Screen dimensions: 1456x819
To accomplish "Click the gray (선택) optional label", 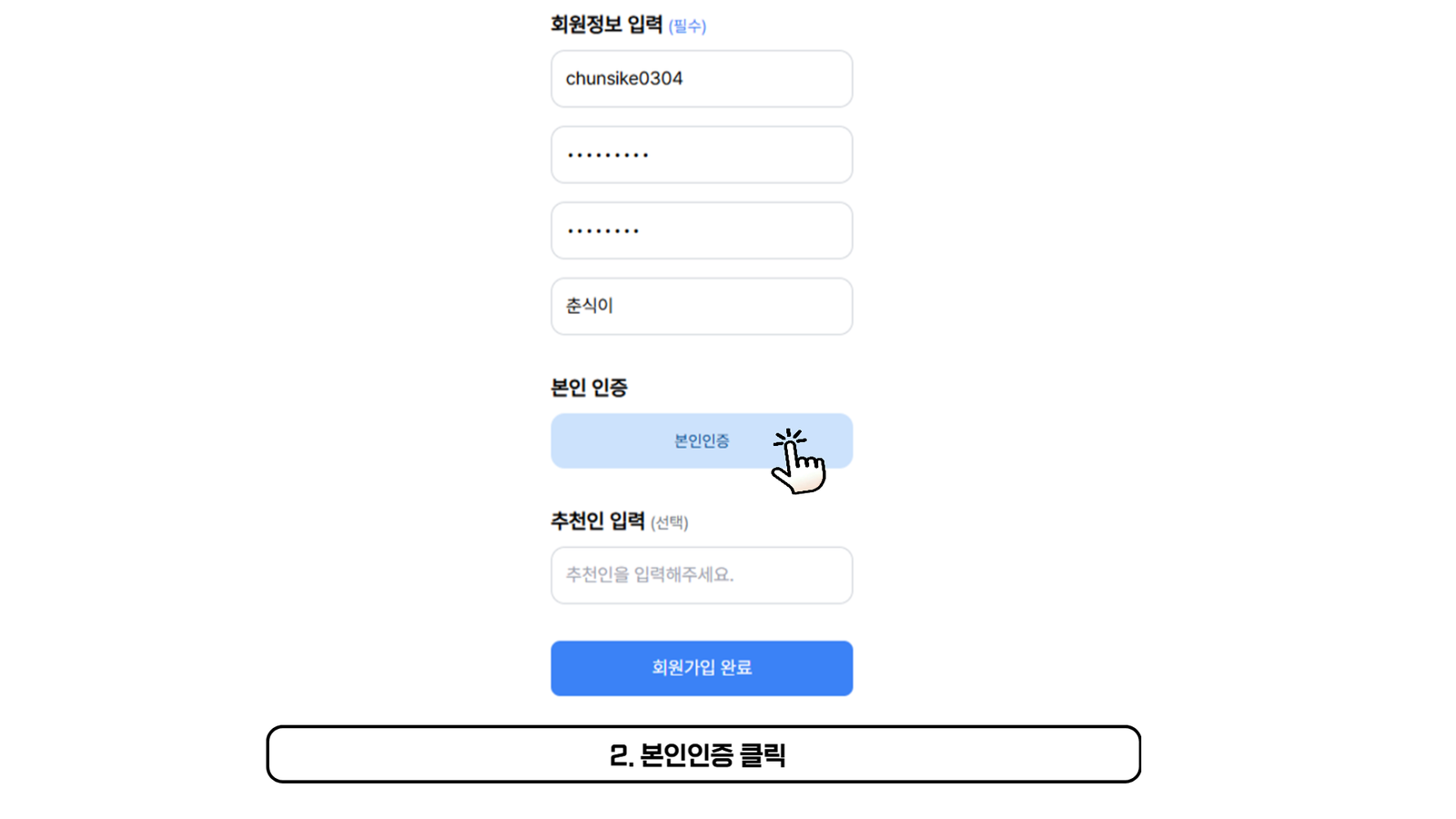I will point(670,522).
